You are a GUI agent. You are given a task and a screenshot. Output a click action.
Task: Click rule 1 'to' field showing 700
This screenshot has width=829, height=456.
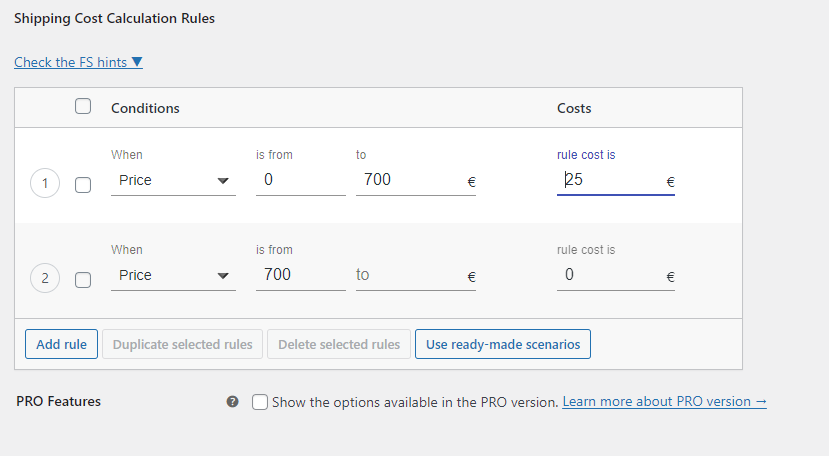pos(405,180)
